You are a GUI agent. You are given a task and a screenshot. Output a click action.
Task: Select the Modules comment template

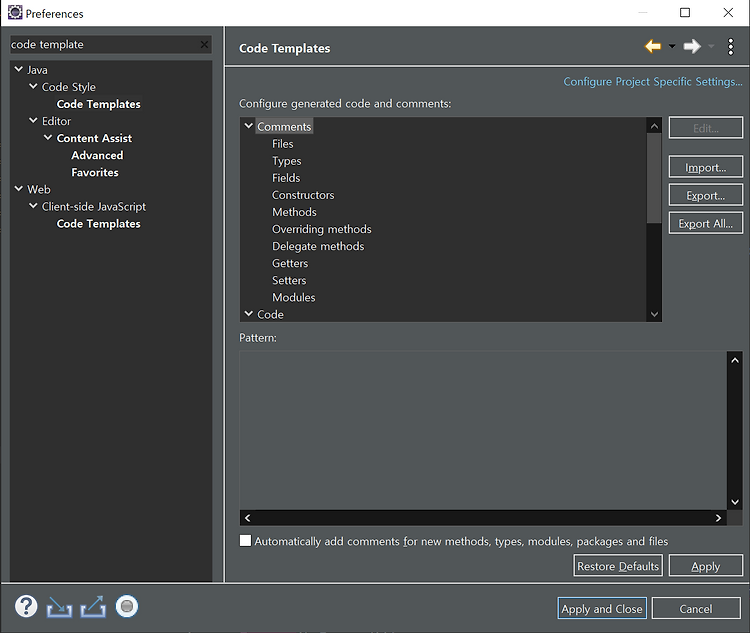click(x=294, y=297)
